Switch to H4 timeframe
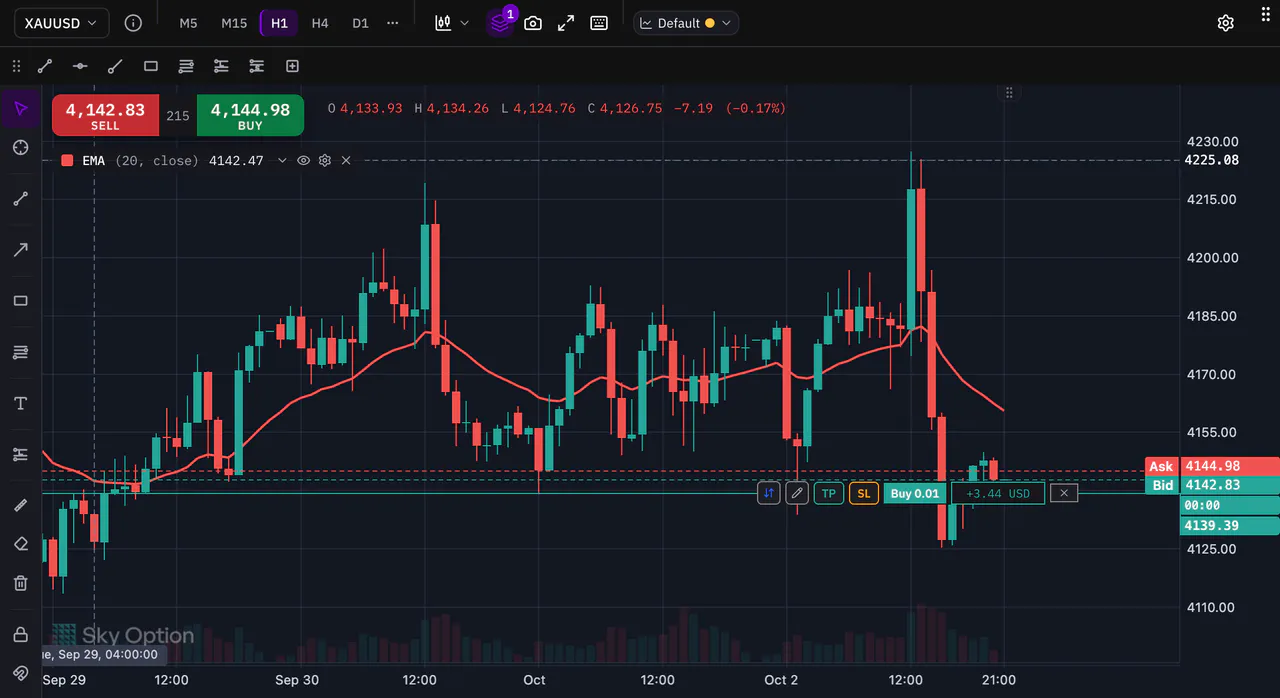Viewport: 1280px width, 698px height. click(x=320, y=23)
